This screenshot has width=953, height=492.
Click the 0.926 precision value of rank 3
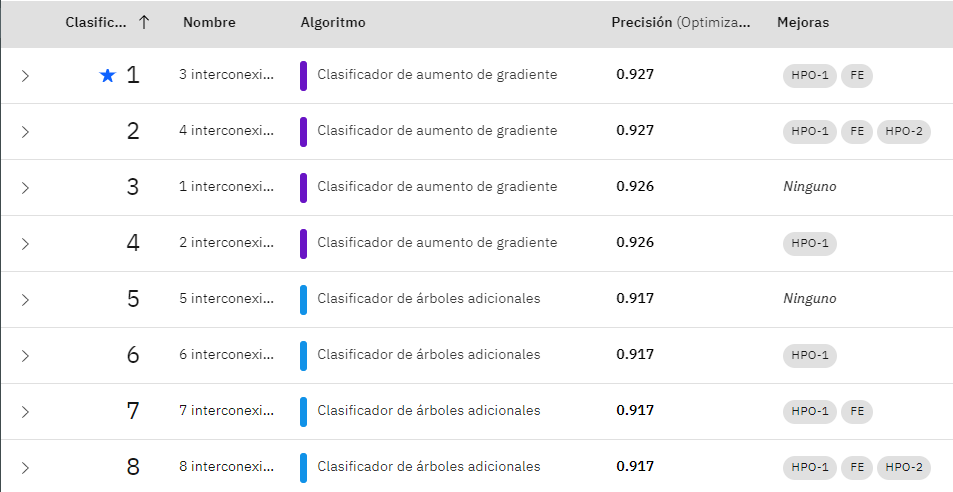tap(635, 187)
